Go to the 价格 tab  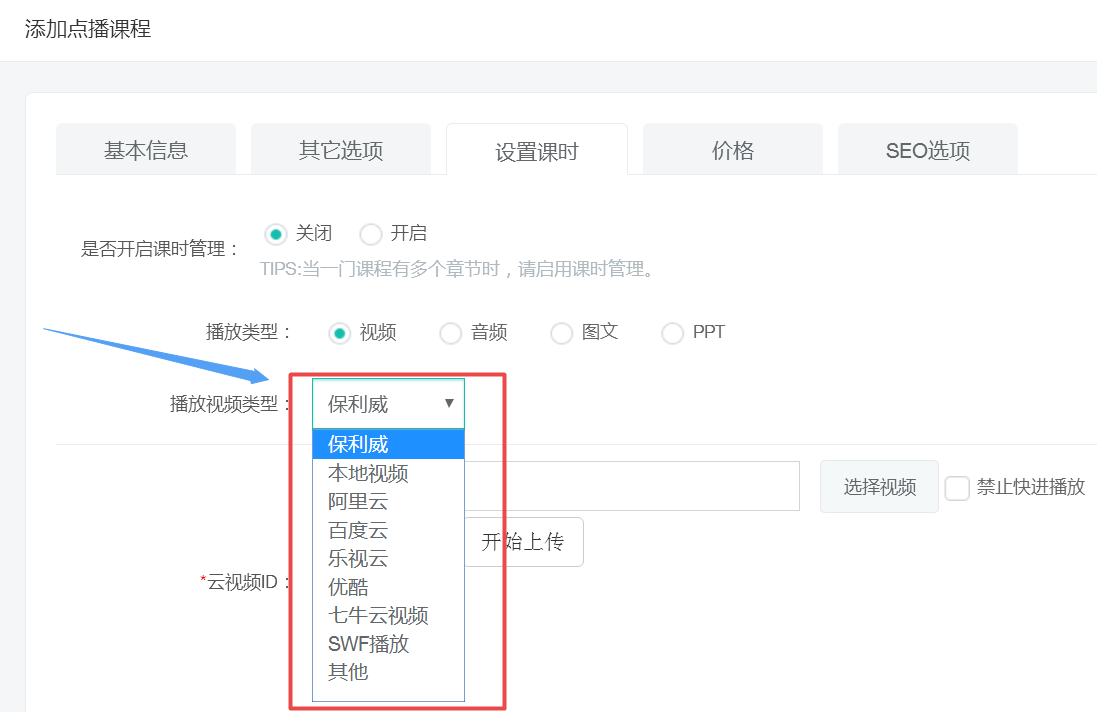[x=732, y=151]
